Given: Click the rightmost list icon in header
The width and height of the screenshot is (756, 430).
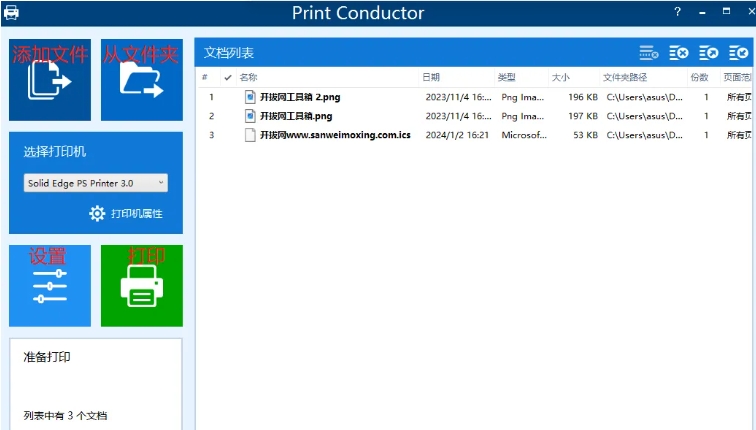Looking at the screenshot, I should point(738,53).
